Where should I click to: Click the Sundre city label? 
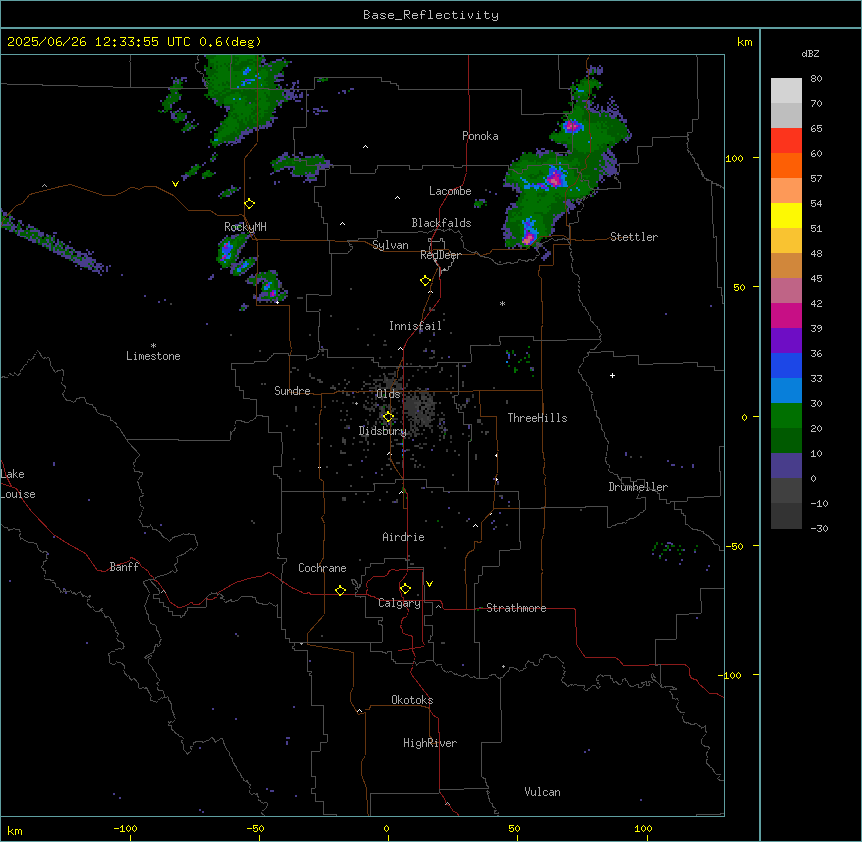292,391
